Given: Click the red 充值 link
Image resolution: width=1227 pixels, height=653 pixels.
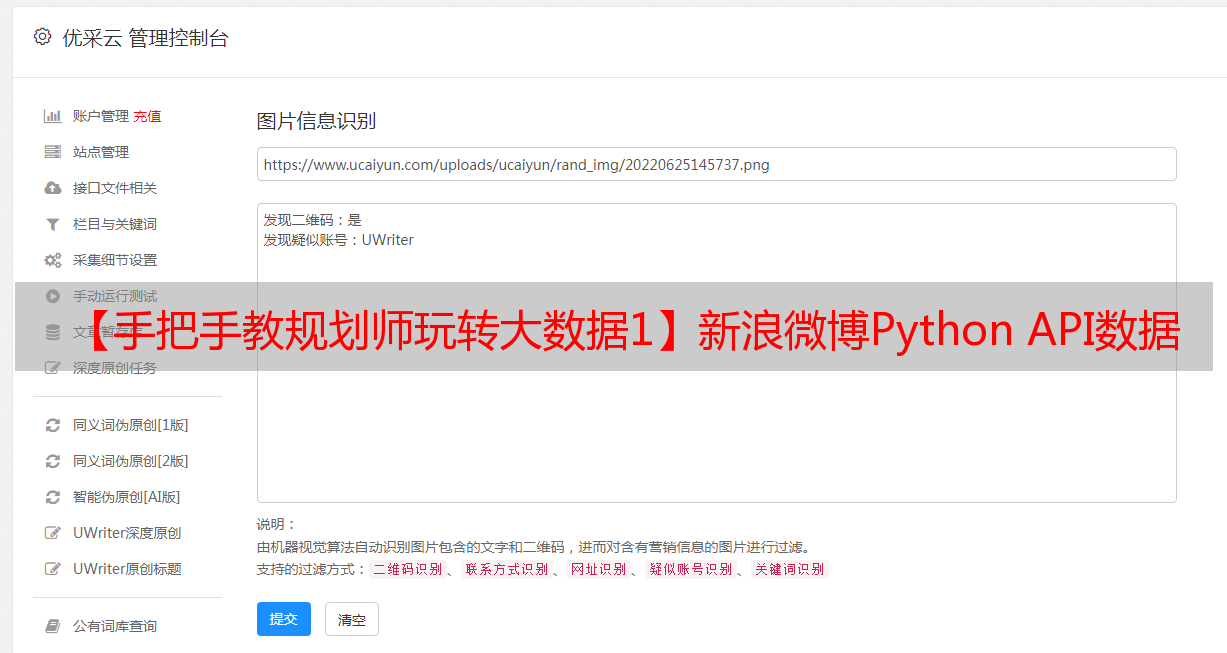Looking at the screenshot, I should 147,116.
